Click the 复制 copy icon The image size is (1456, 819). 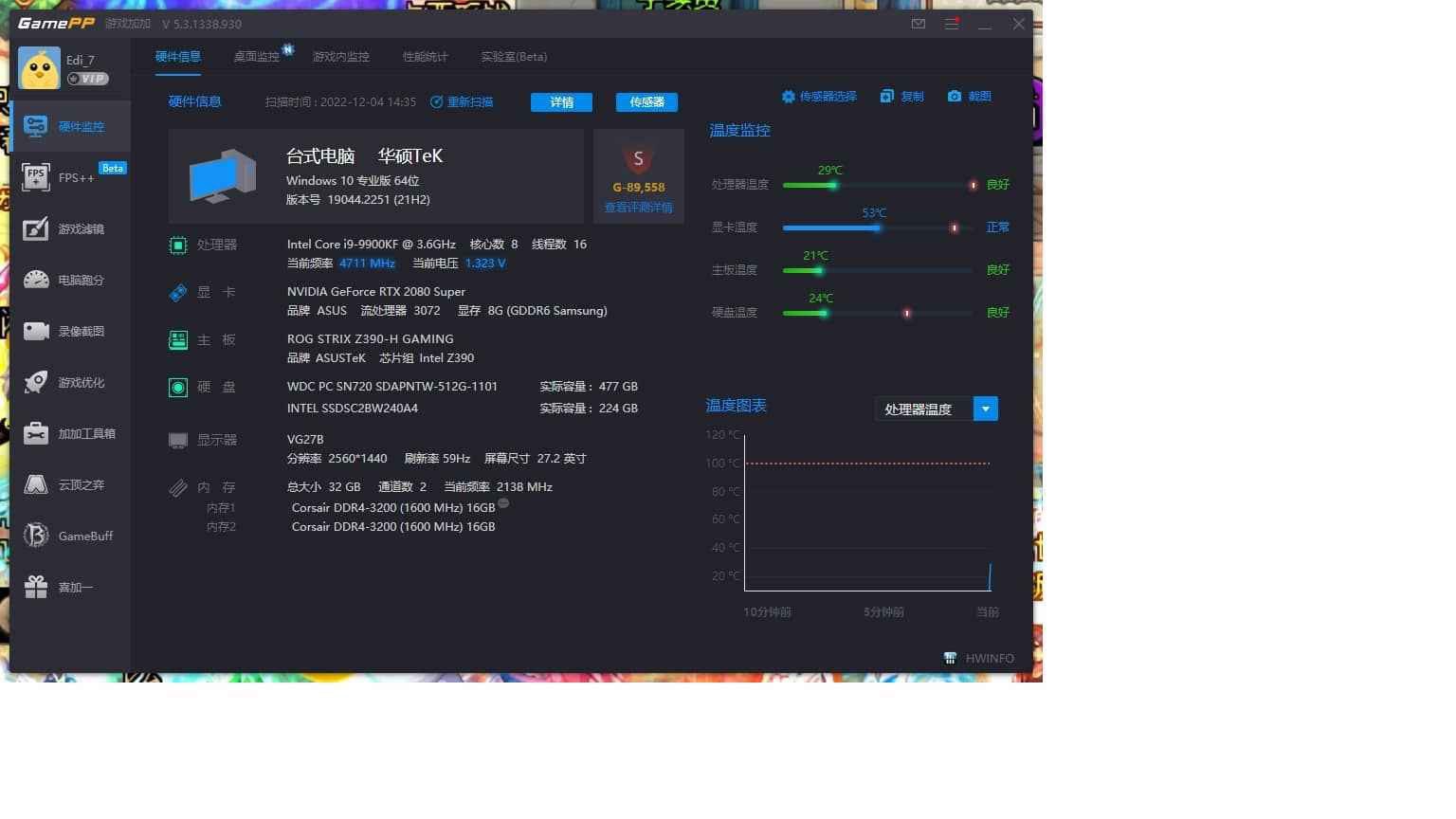click(x=901, y=96)
